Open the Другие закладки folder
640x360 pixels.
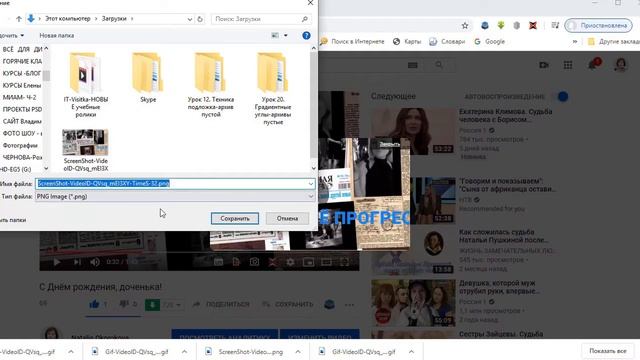pyautogui.click(x=613, y=42)
